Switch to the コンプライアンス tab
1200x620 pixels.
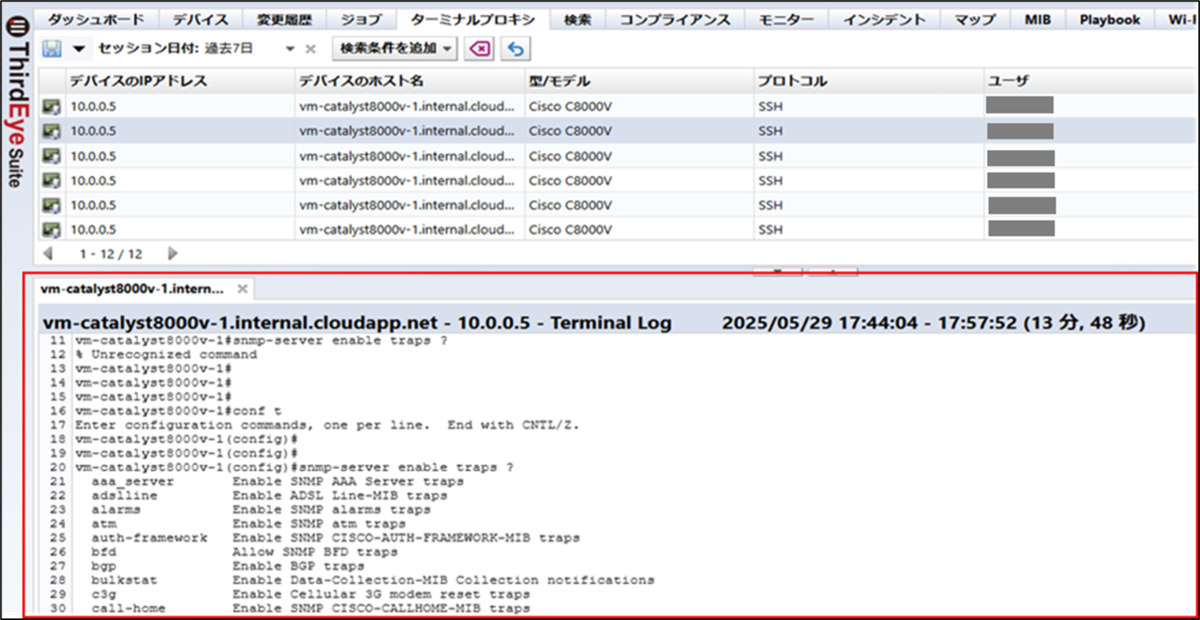[x=675, y=19]
